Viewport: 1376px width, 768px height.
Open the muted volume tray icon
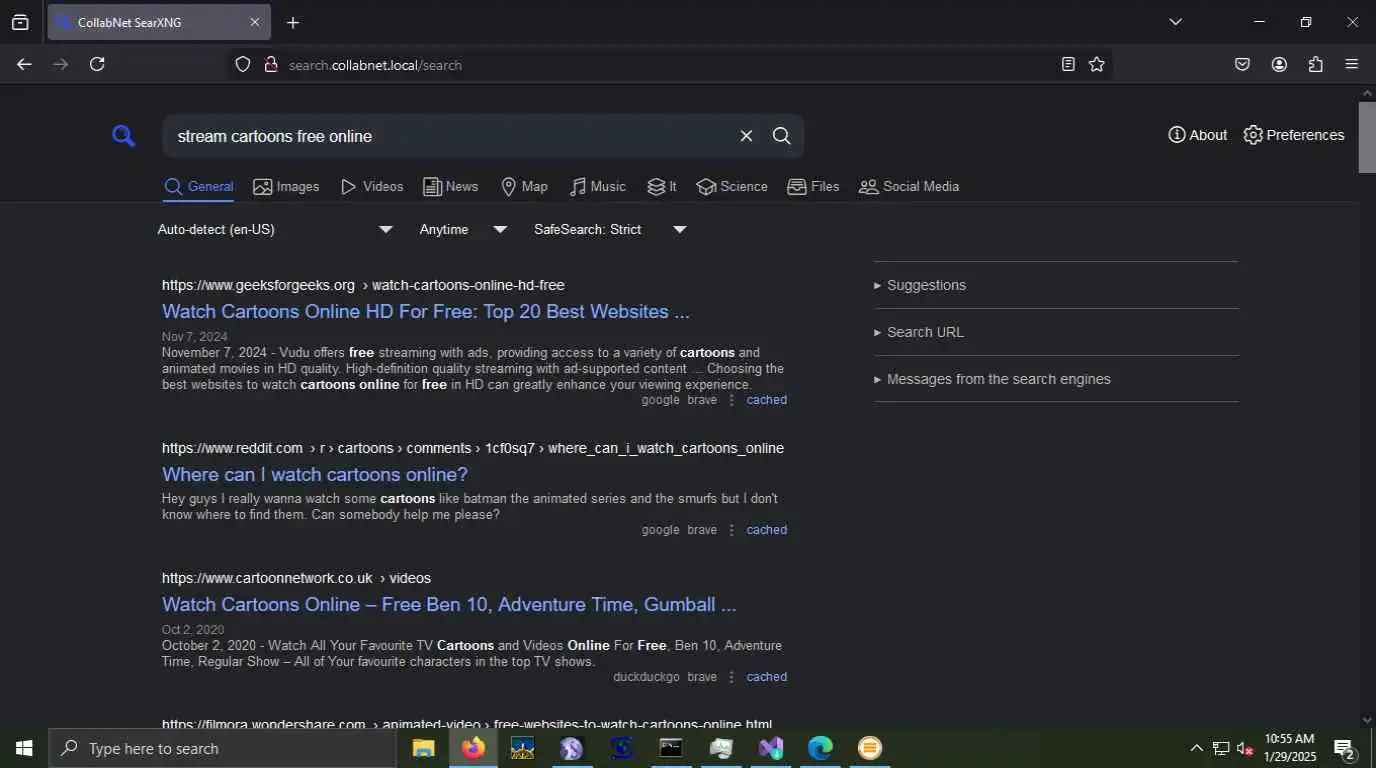tap(1245, 748)
